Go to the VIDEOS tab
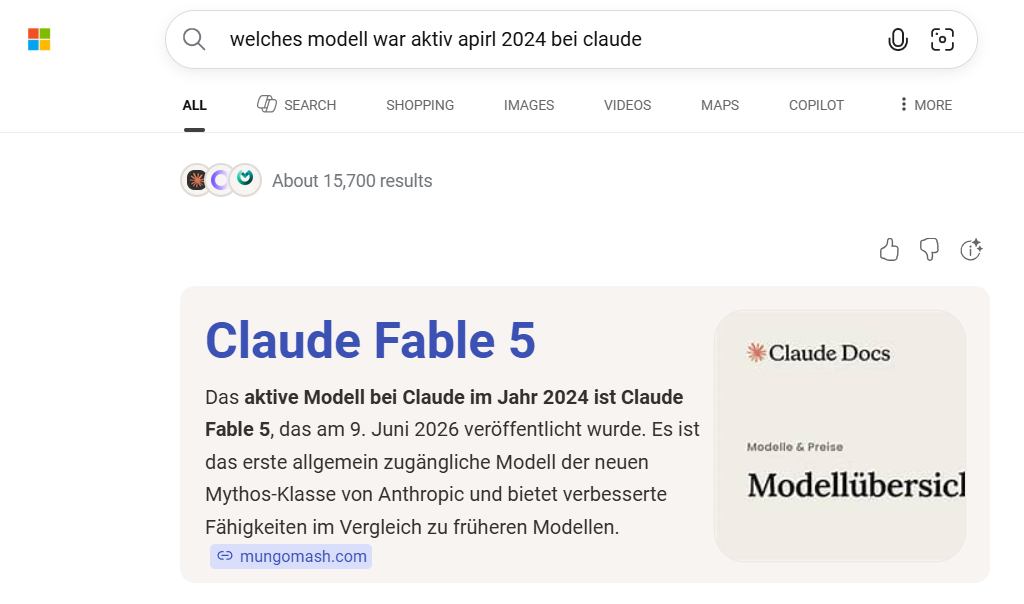The width and height of the screenshot is (1024, 604). (628, 105)
